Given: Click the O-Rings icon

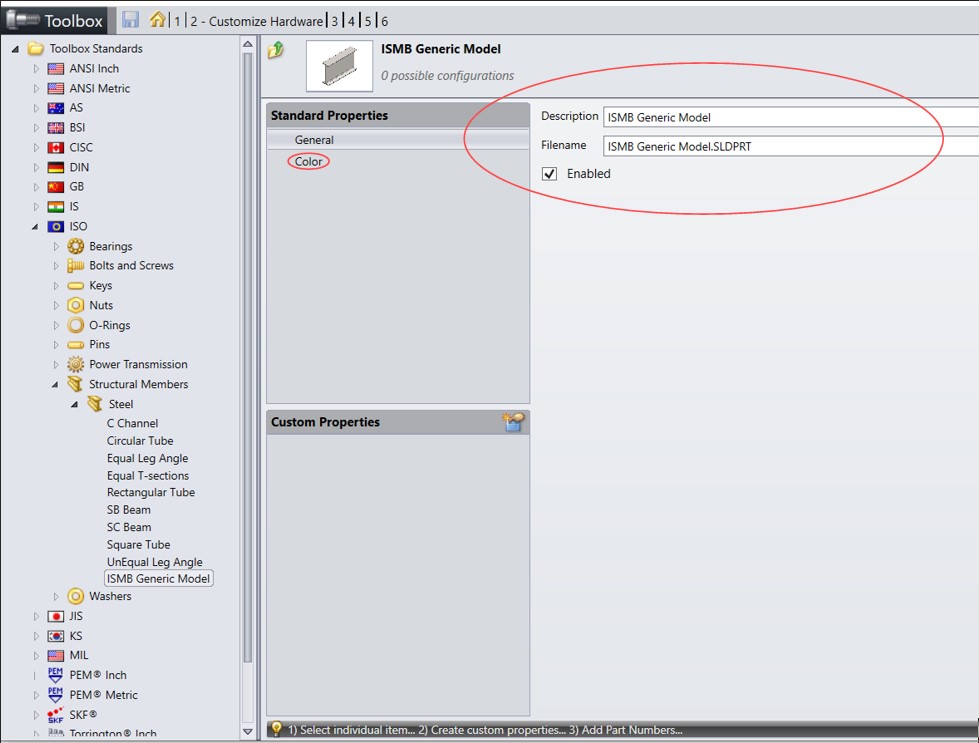Looking at the screenshot, I should (x=76, y=325).
